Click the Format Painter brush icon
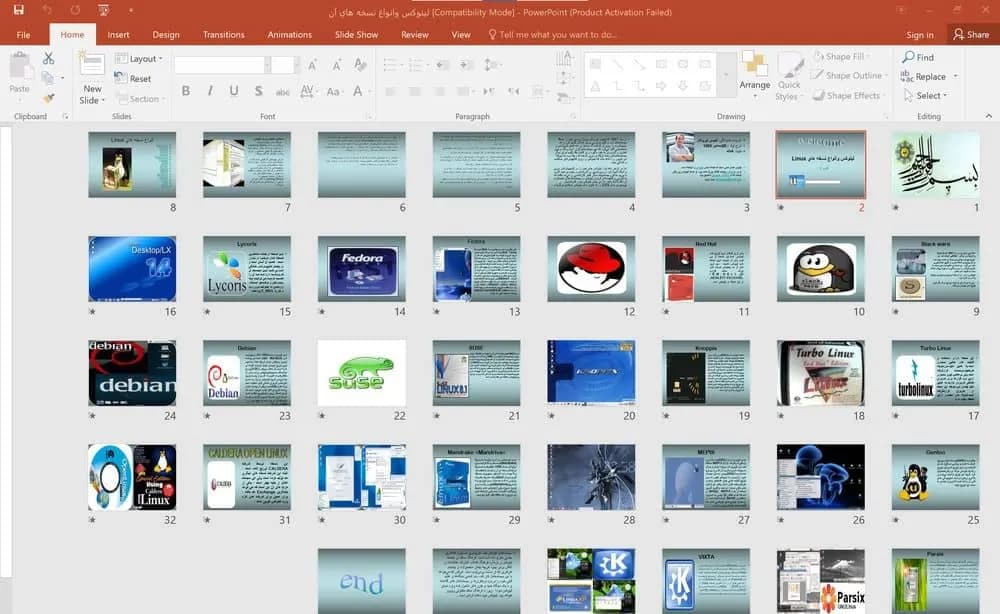Image resolution: width=1000 pixels, height=614 pixels. [48, 98]
